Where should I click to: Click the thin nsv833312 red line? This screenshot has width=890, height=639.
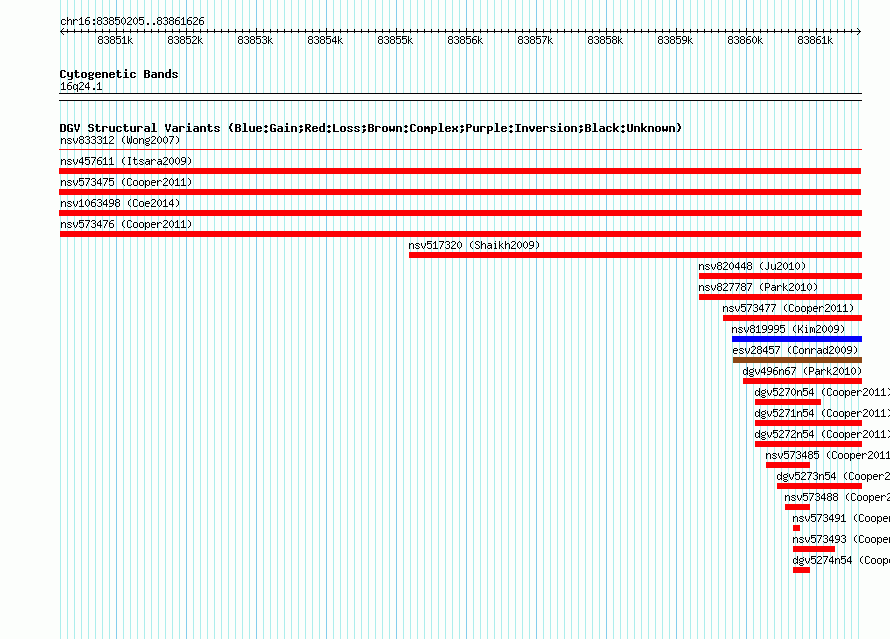pyautogui.click(x=460, y=150)
